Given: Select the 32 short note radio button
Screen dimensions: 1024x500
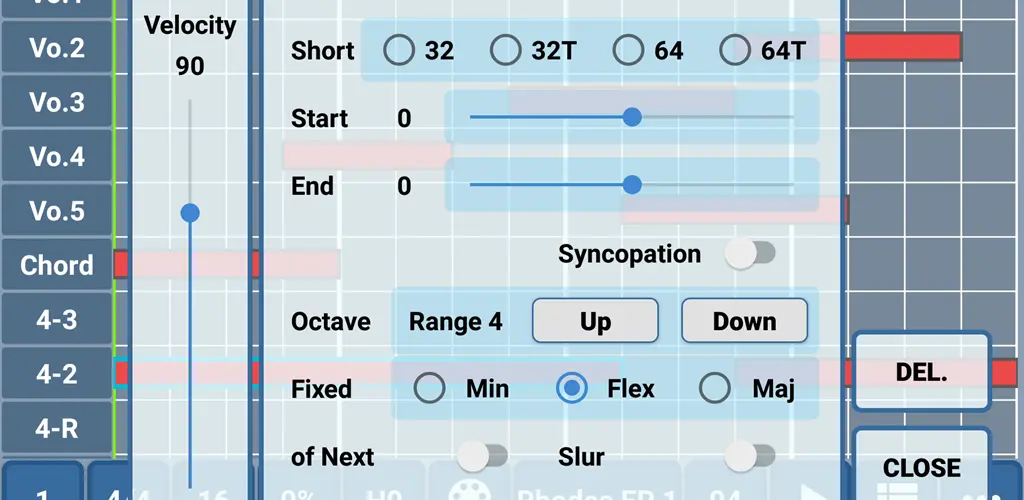Looking at the screenshot, I should click(x=399, y=50).
